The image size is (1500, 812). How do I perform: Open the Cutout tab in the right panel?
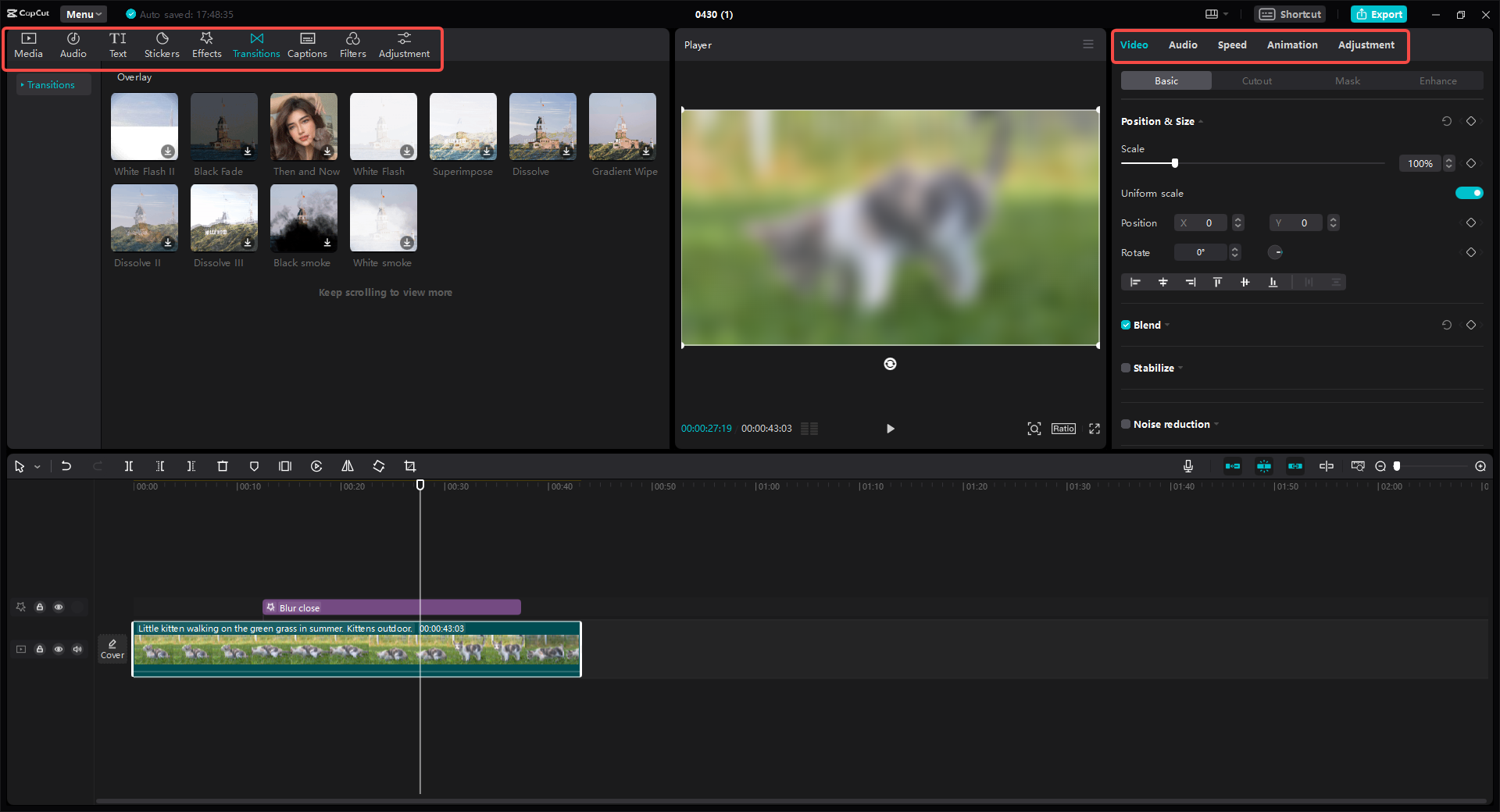(x=1256, y=80)
